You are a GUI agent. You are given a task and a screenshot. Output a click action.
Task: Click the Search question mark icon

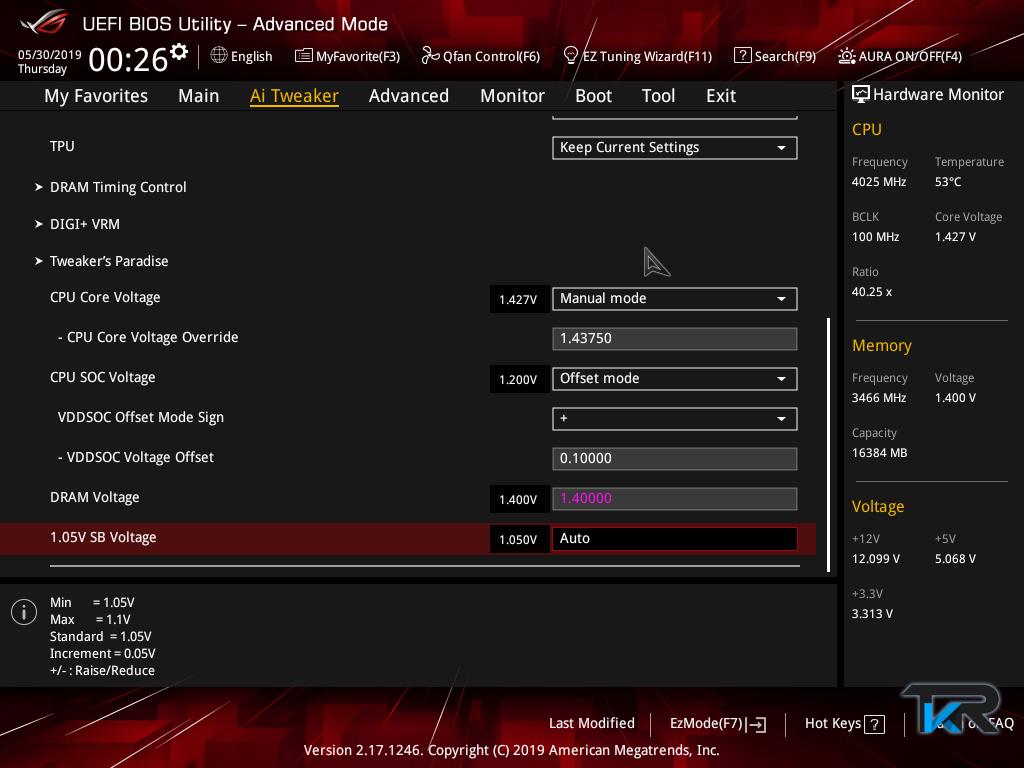743,56
